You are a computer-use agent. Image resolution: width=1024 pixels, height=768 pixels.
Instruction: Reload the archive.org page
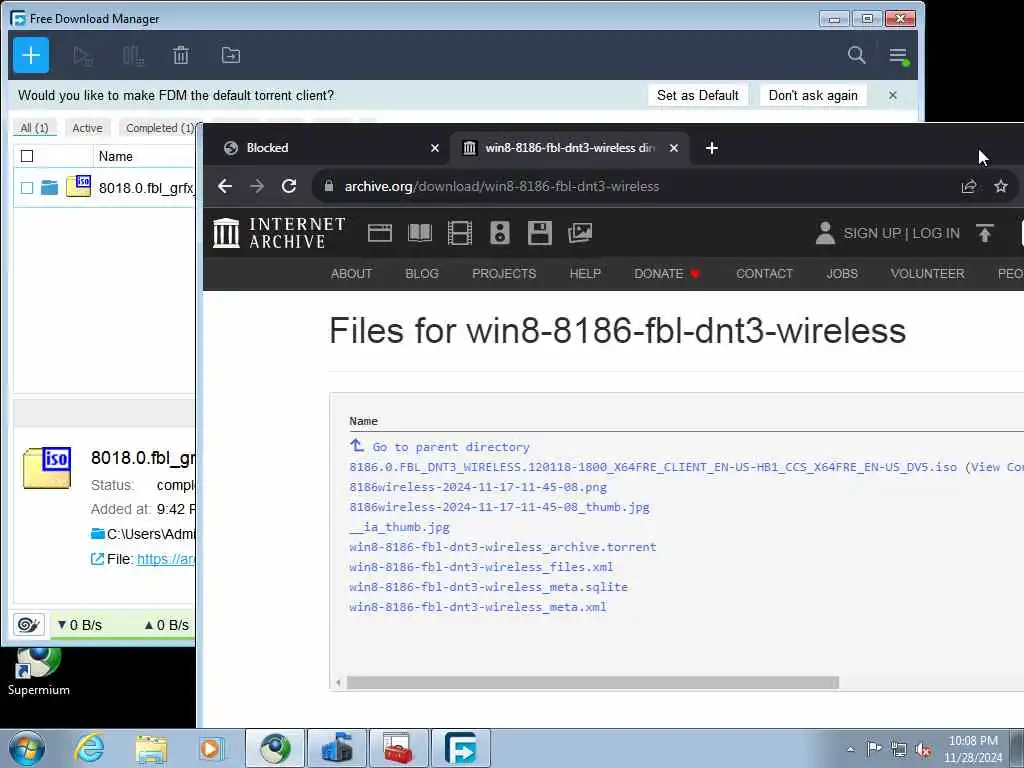[x=289, y=187]
